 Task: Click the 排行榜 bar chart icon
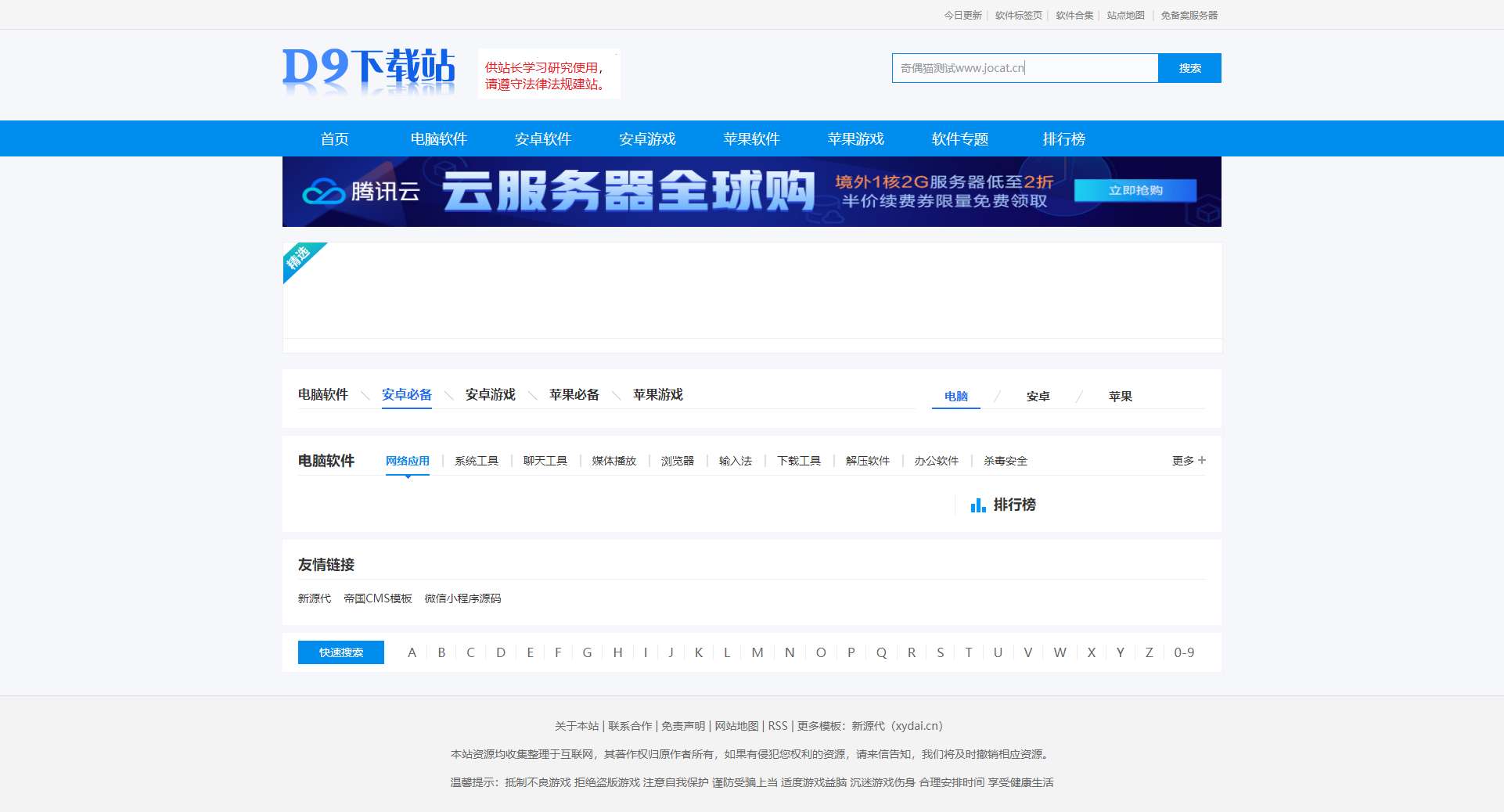point(977,505)
